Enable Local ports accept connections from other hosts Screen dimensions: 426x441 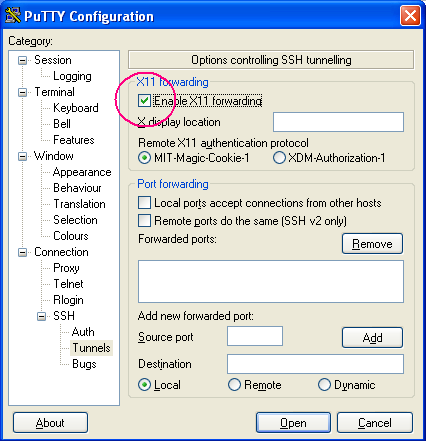pyautogui.click(x=144, y=203)
